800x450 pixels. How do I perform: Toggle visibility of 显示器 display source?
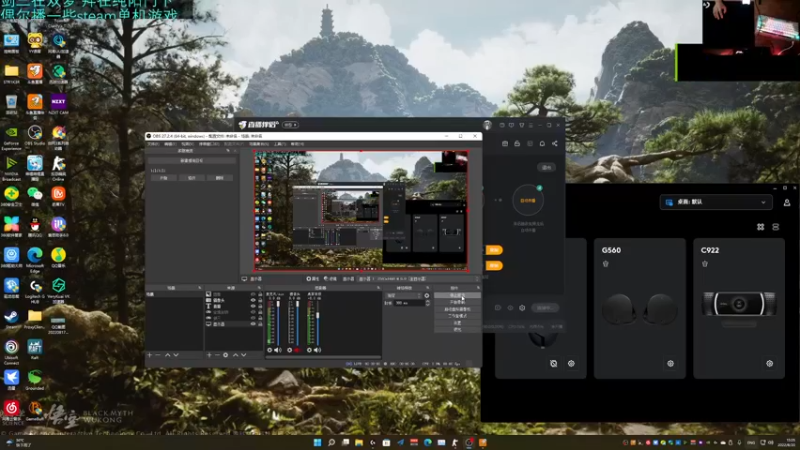tap(253, 324)
